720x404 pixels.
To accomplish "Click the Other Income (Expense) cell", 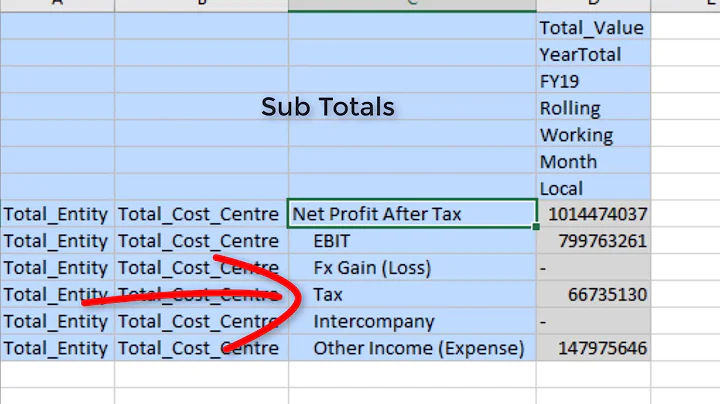I will click(412, 348).
